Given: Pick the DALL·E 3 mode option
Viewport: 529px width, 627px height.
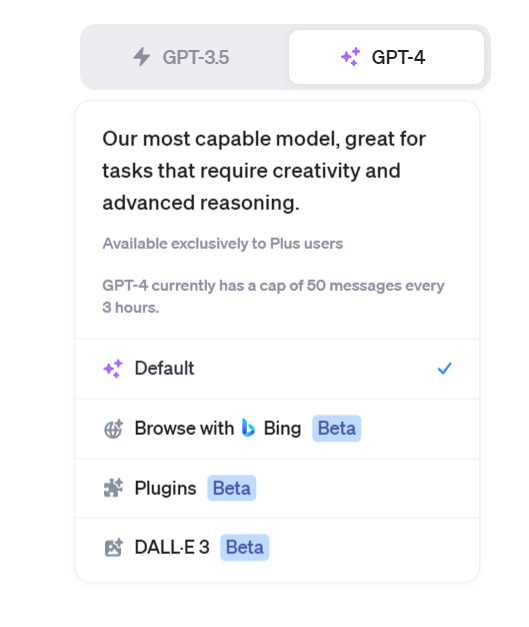Looking at the screenshot, I should tap(277, 548).
